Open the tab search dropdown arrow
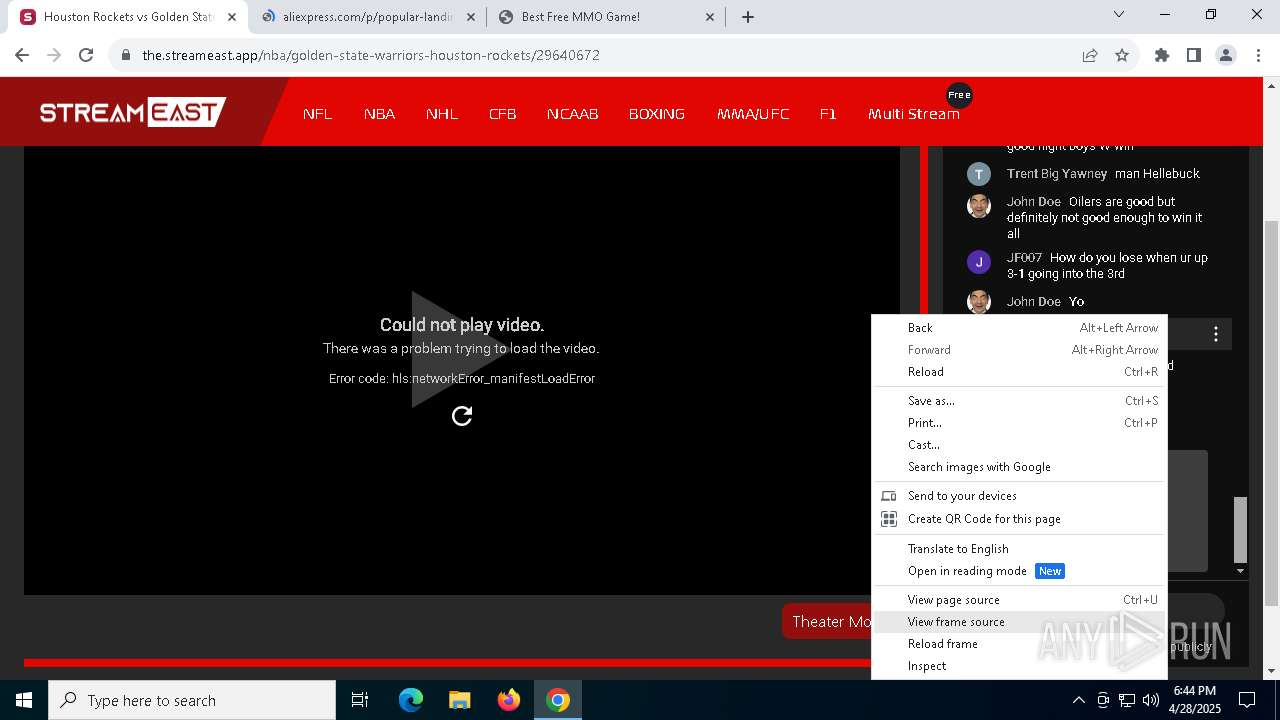 point(1119,15)
